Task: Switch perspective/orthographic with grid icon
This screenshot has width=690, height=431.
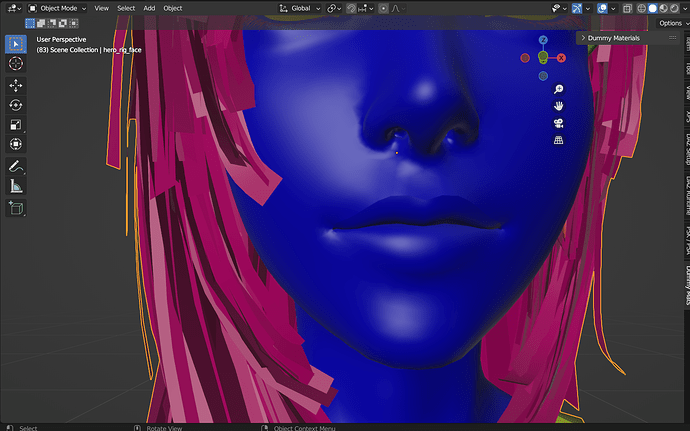Action: [558, 140]
